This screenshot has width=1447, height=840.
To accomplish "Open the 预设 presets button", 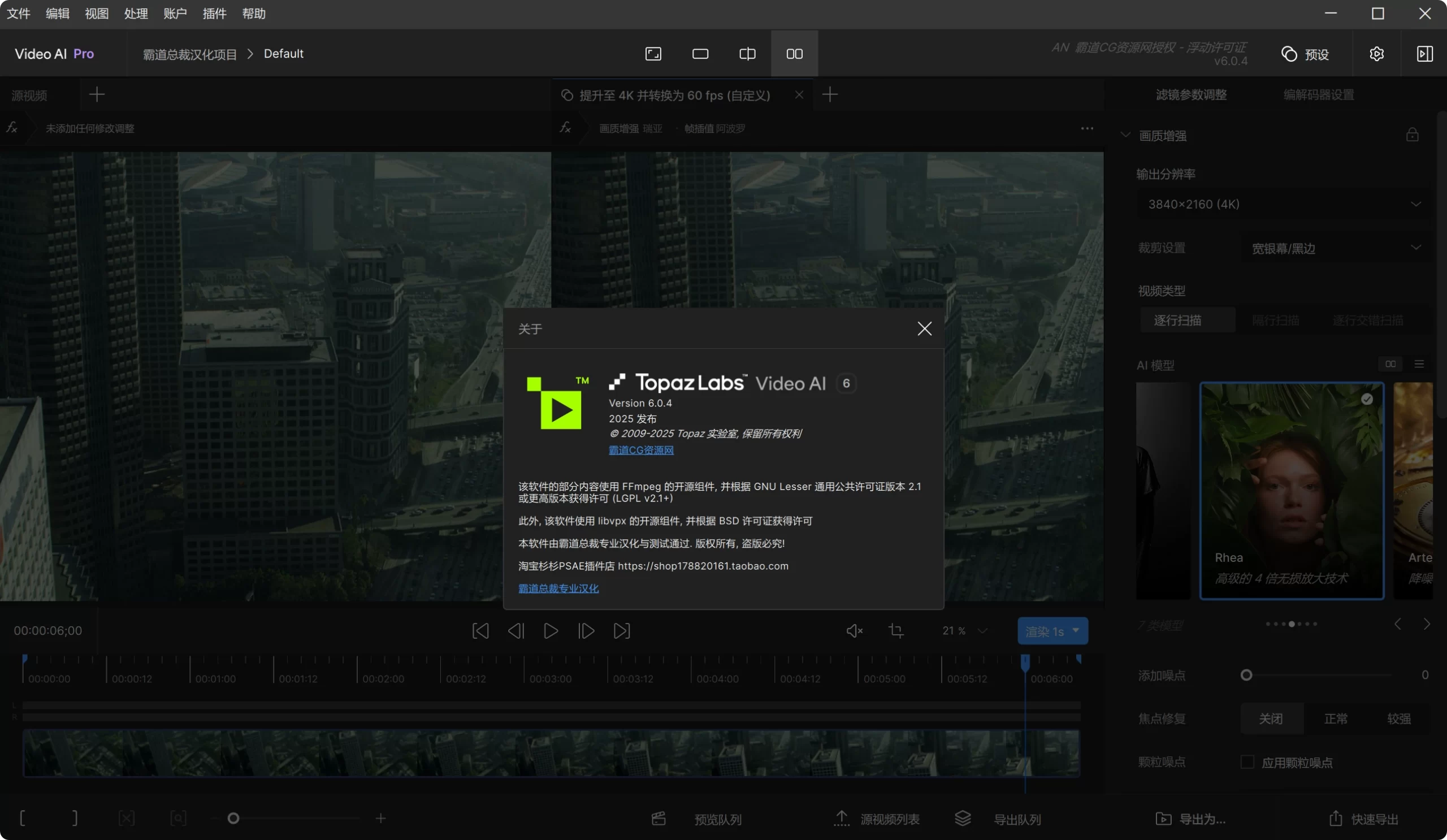I will [x=1305, y=54].
